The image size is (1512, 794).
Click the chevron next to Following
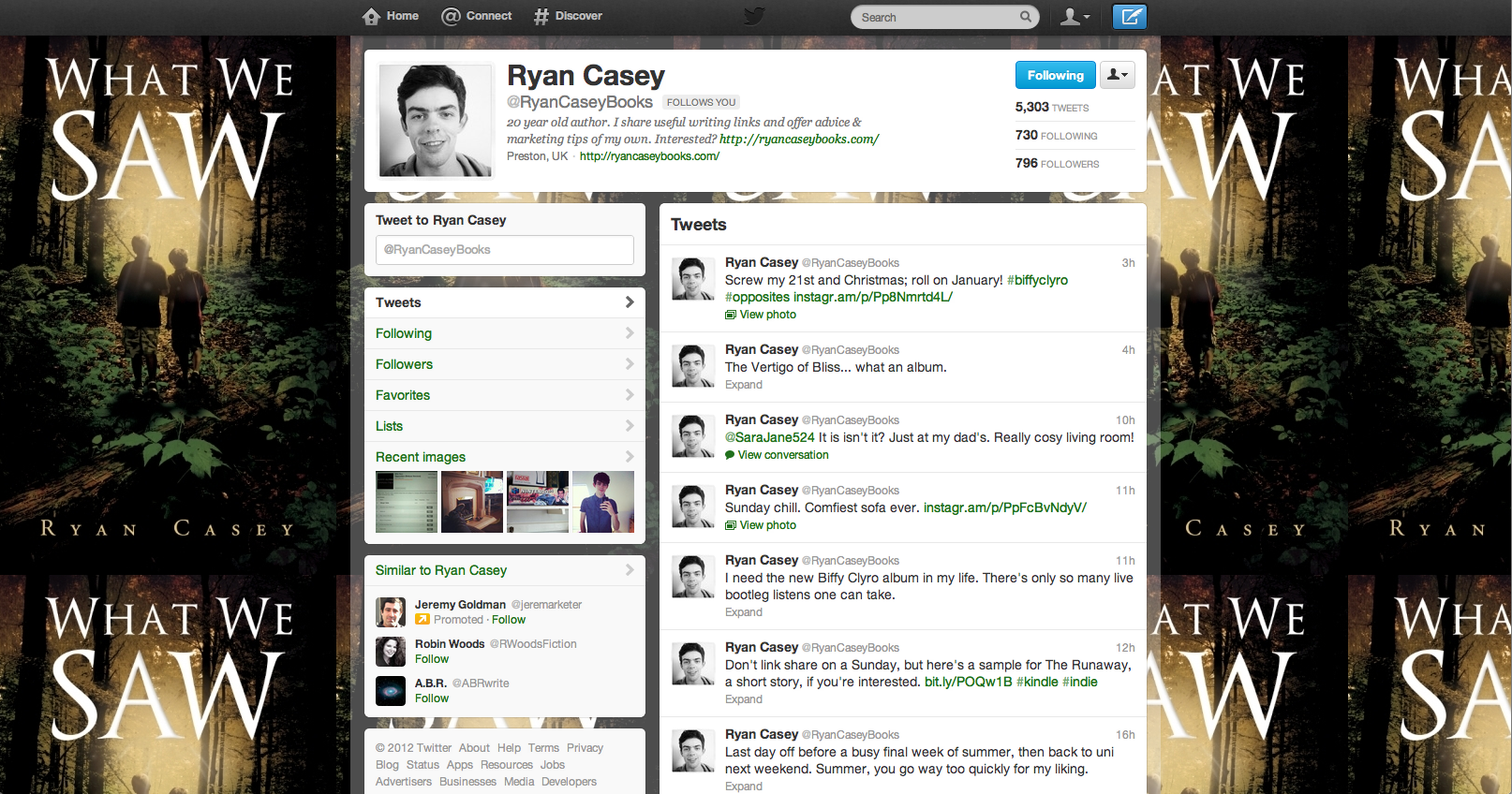click(x=630, y=333)
